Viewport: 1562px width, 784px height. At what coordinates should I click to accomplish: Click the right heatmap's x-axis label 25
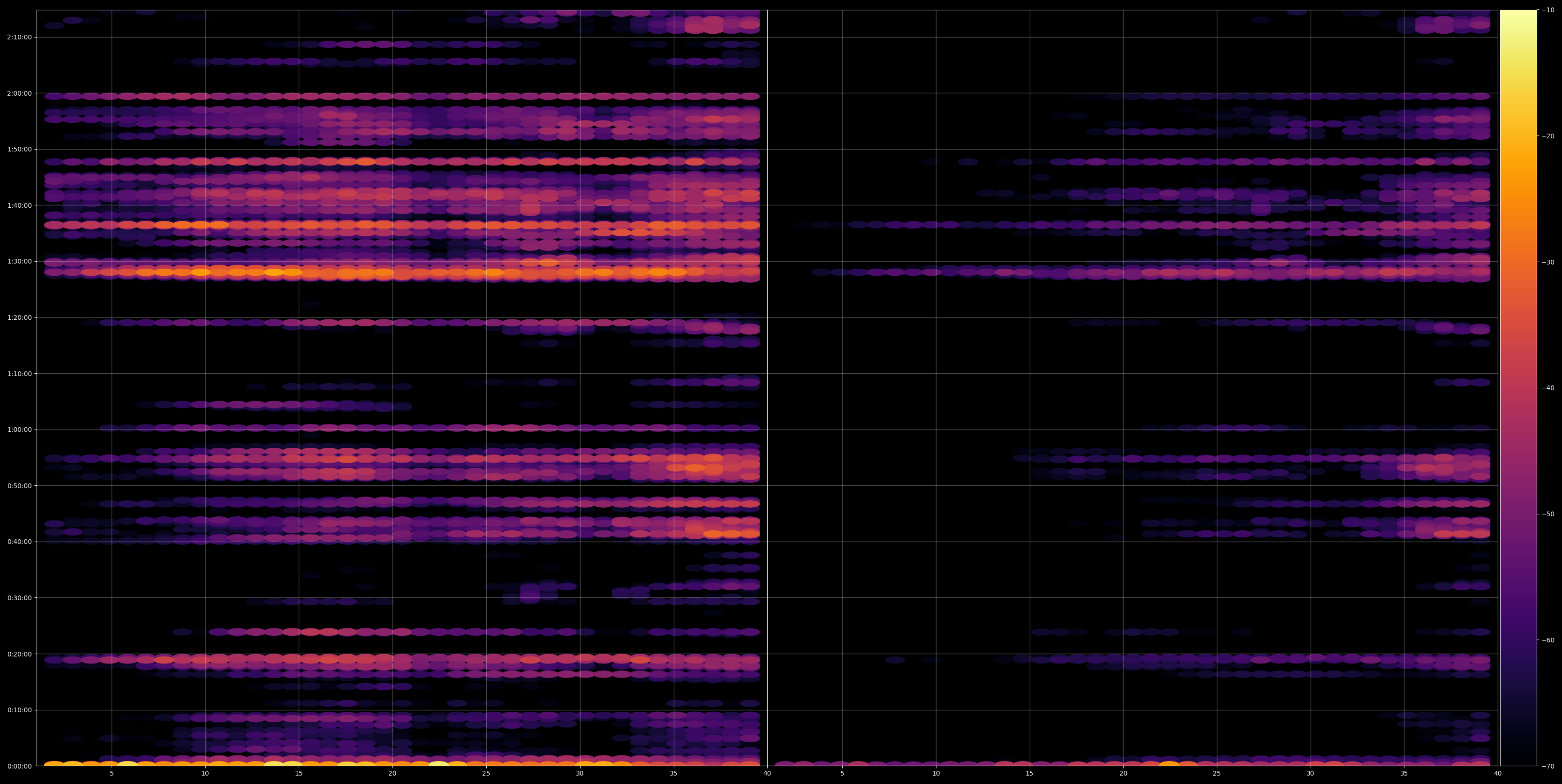pos(1217,774)
